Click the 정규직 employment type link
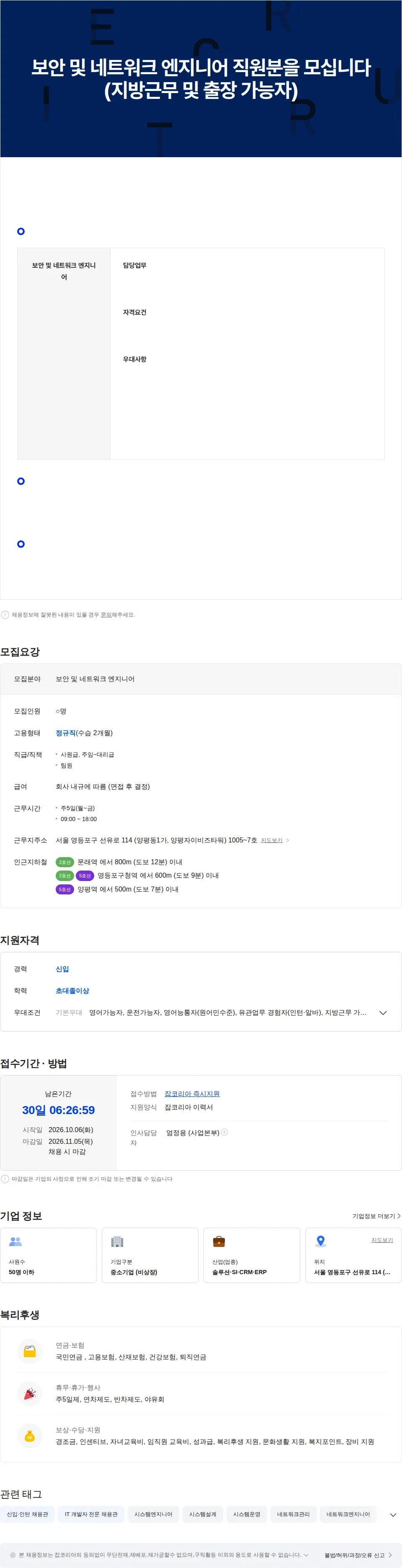 (x=66, y=733)
